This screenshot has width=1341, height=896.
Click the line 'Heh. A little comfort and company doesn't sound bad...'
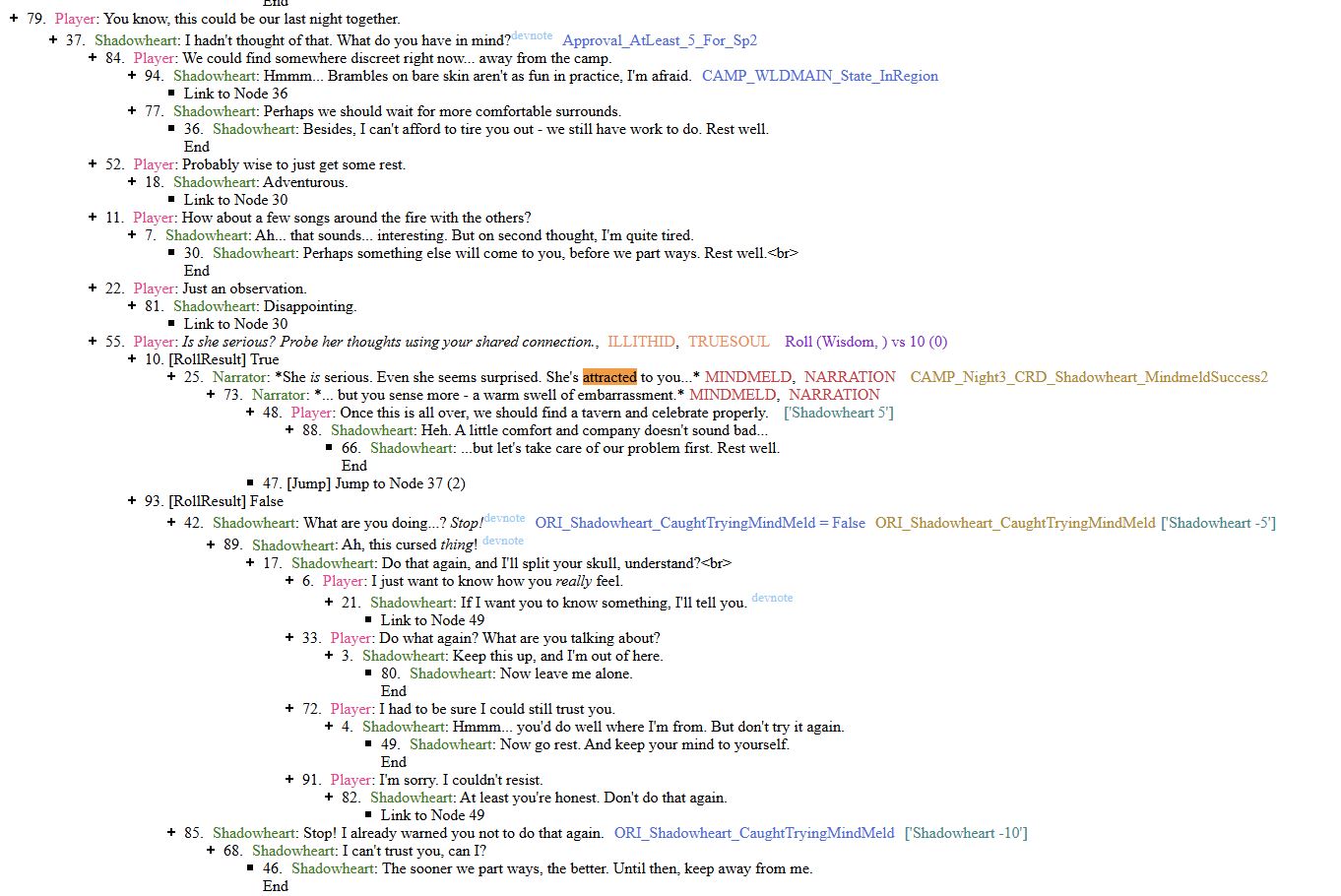pos(535,430)
